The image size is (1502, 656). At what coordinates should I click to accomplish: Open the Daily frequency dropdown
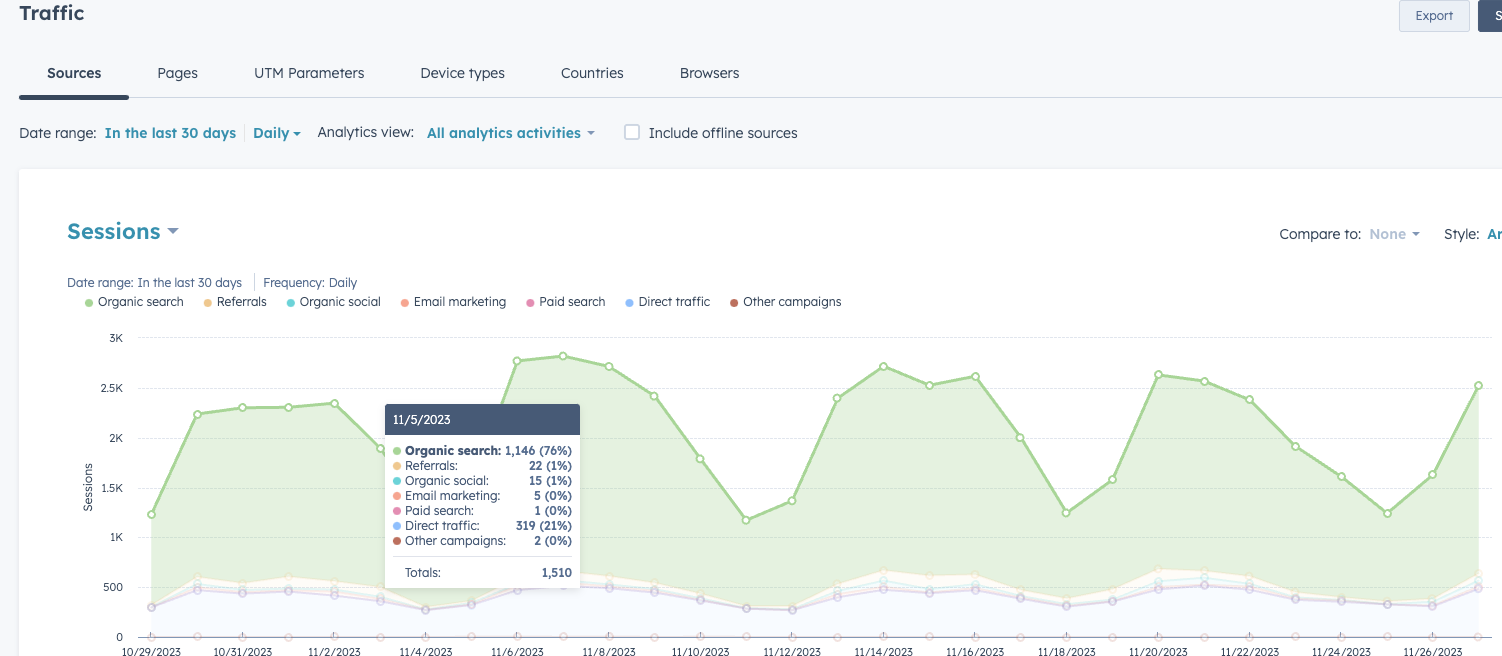276,132
